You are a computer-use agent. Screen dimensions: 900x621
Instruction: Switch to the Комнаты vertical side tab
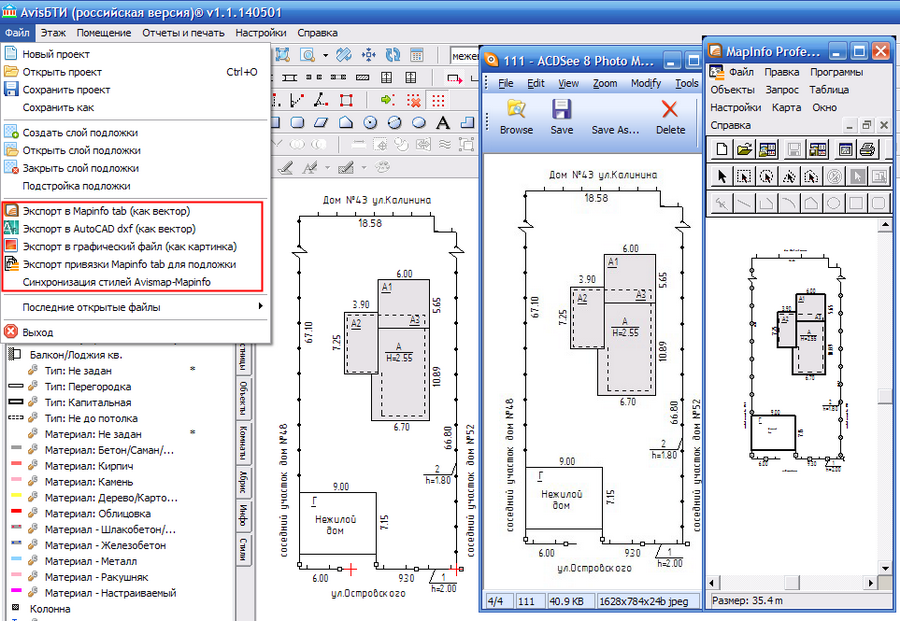[x=244, y=443]
